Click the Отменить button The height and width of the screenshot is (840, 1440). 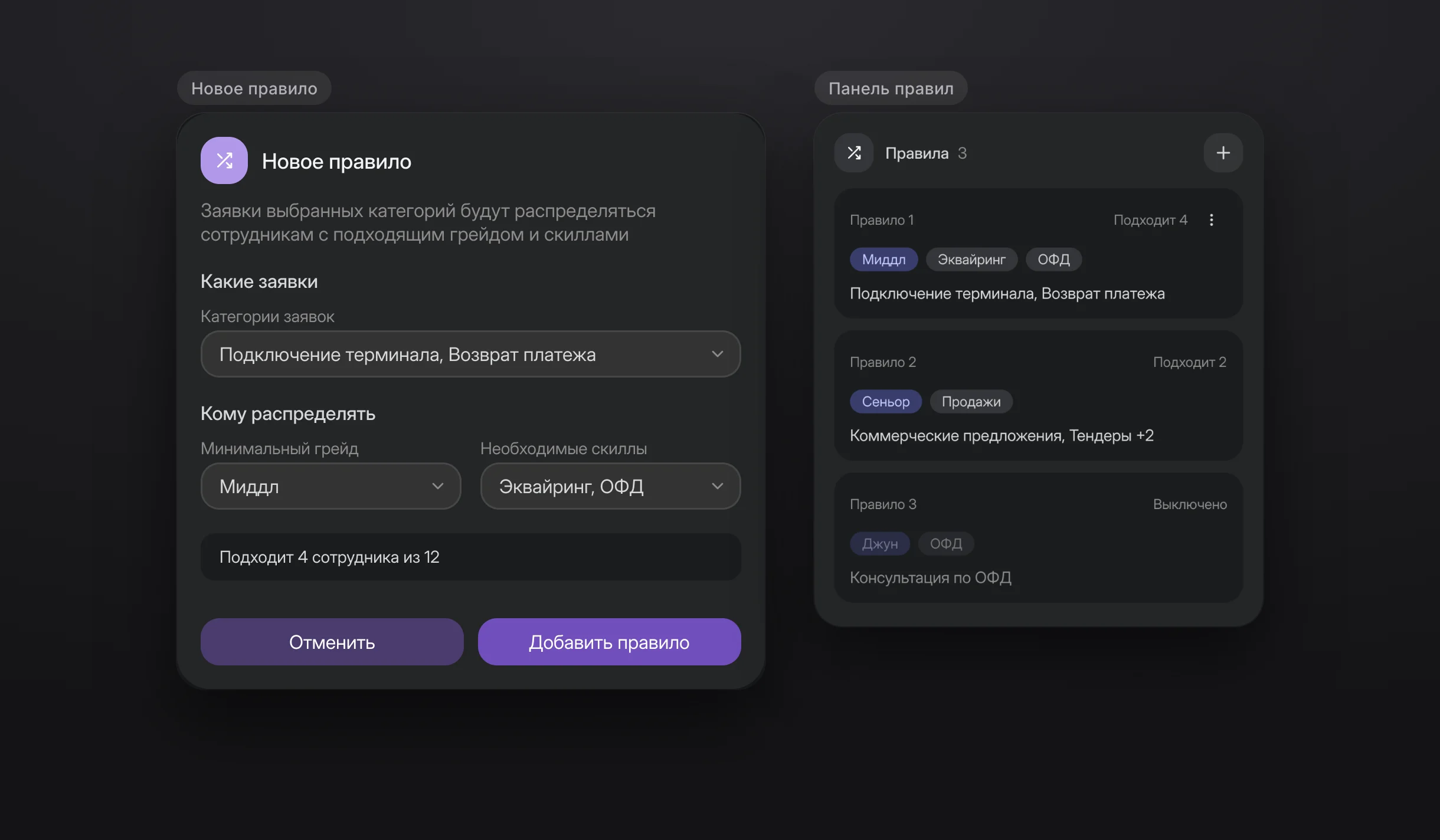332,642
